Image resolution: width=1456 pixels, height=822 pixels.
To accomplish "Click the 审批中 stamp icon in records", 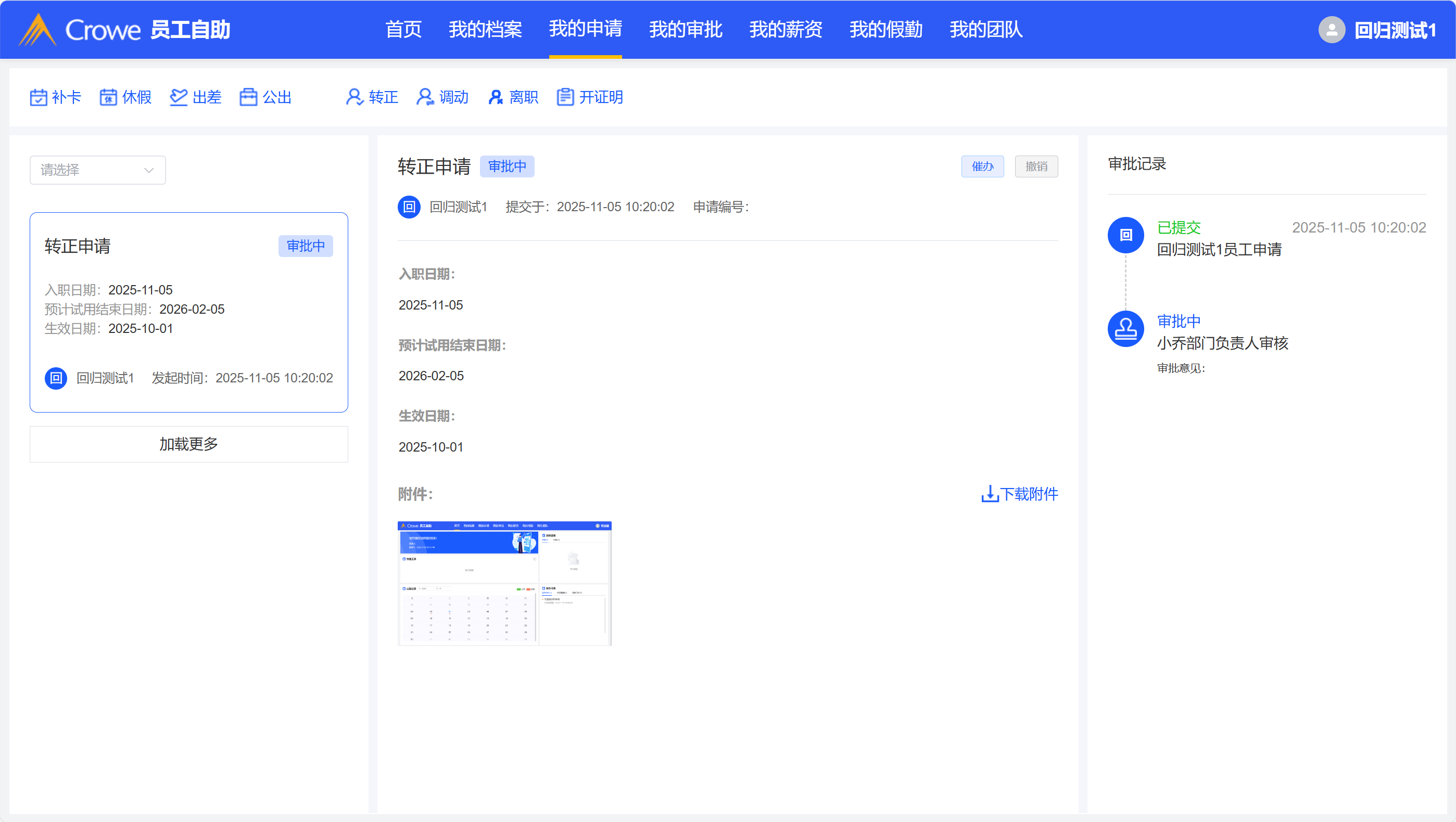I will point(1125,329).
